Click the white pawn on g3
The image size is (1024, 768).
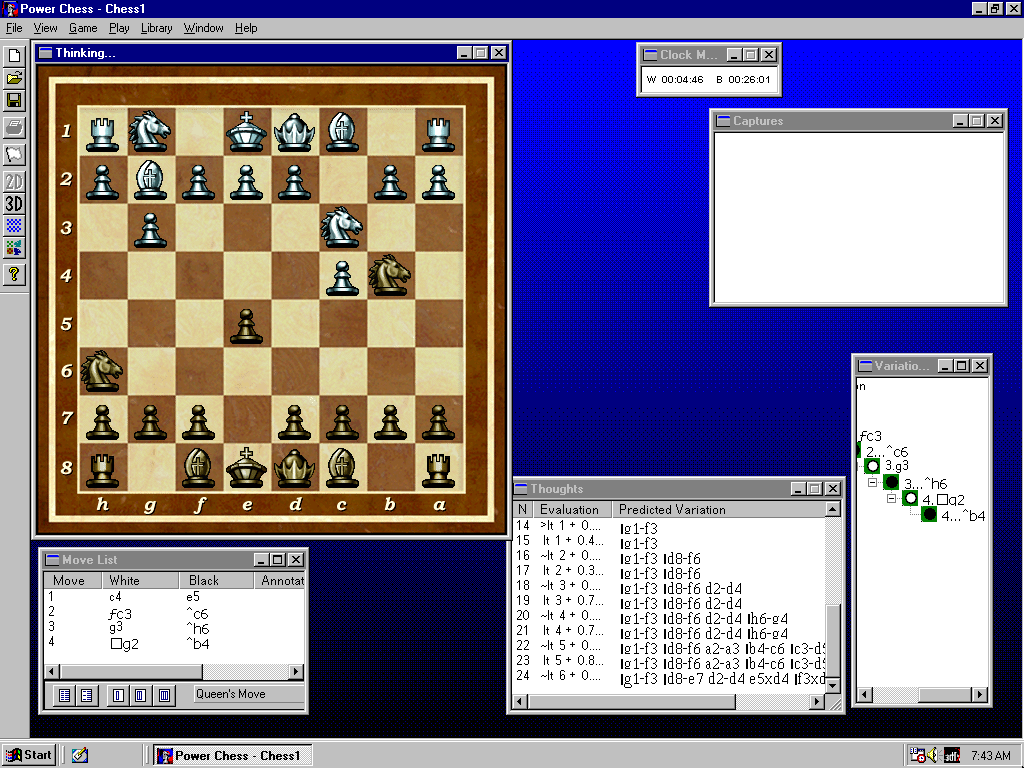click(x=150, y=229)
